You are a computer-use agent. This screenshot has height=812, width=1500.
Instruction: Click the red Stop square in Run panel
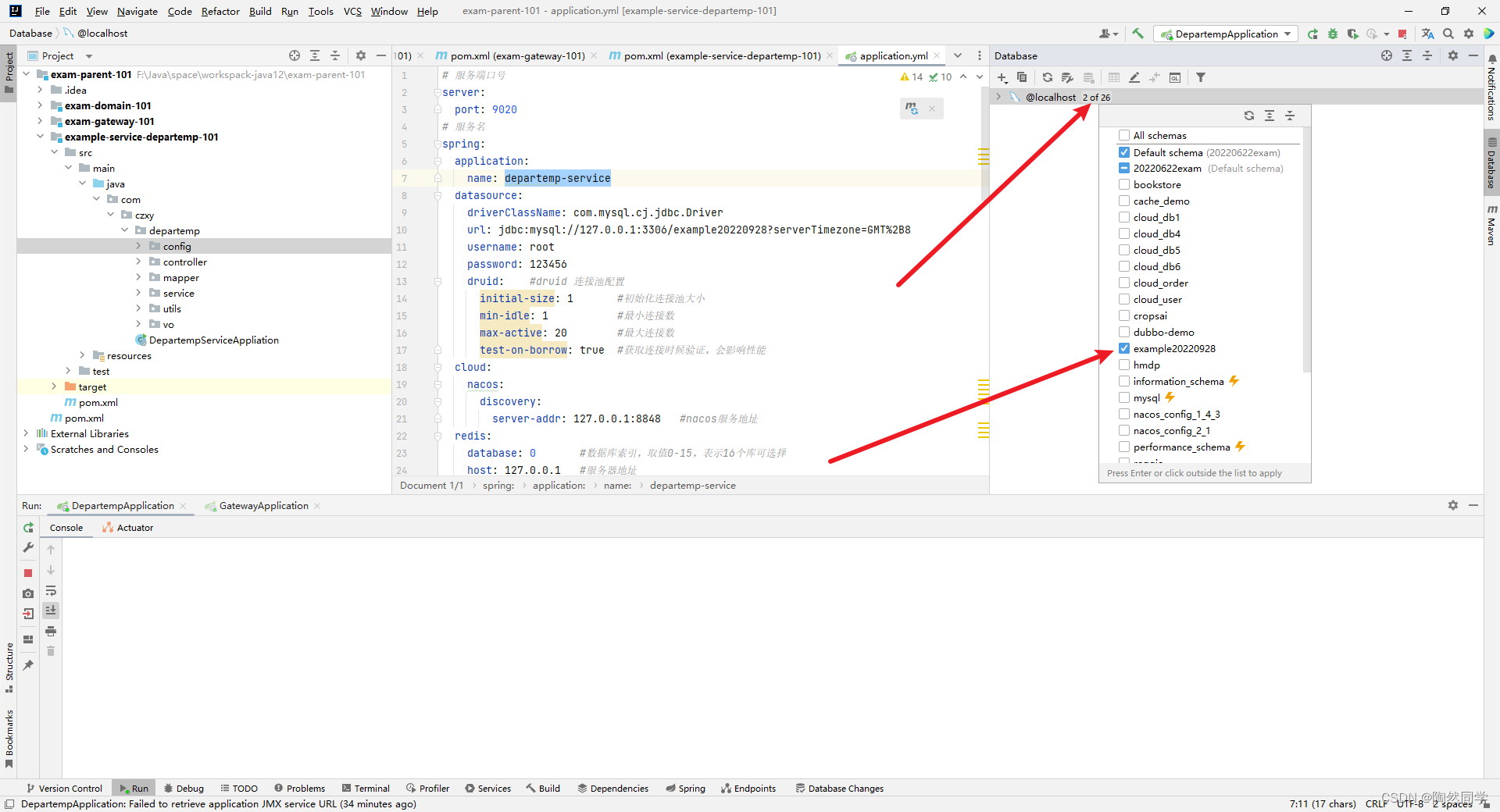(28, 573)
